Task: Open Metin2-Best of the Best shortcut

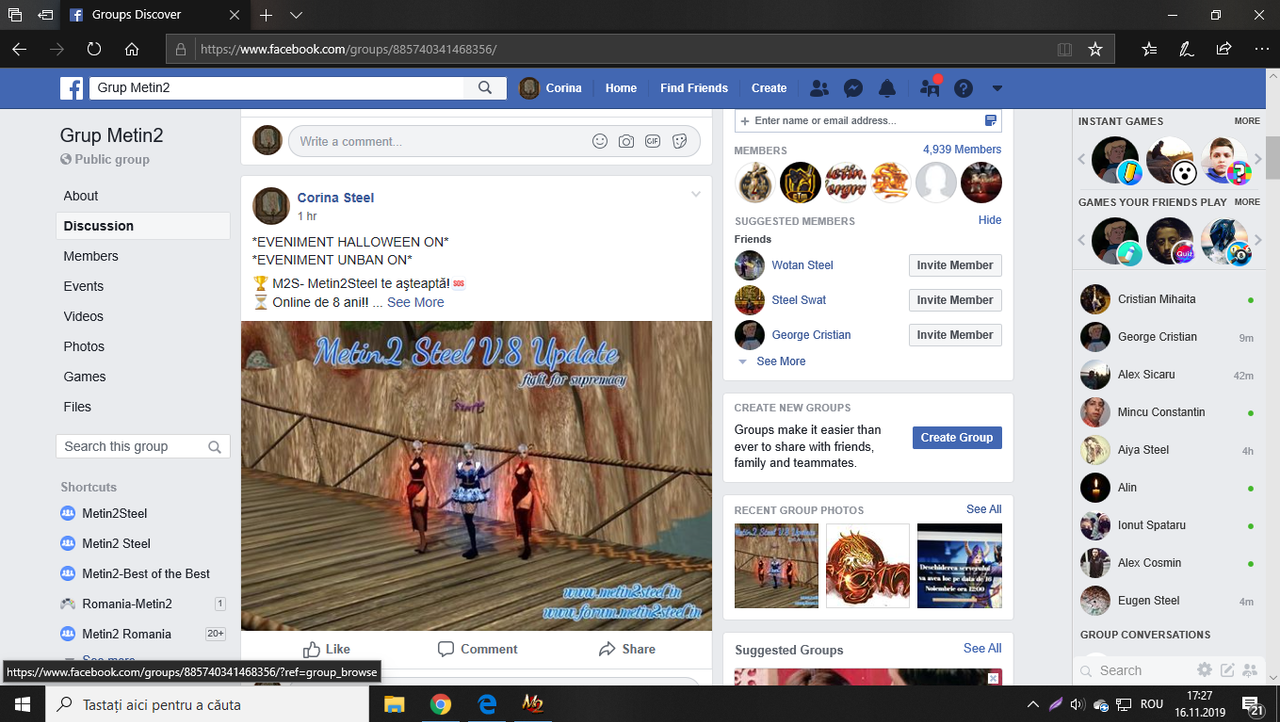Action: pyautogui.click(x=146, y=573)
